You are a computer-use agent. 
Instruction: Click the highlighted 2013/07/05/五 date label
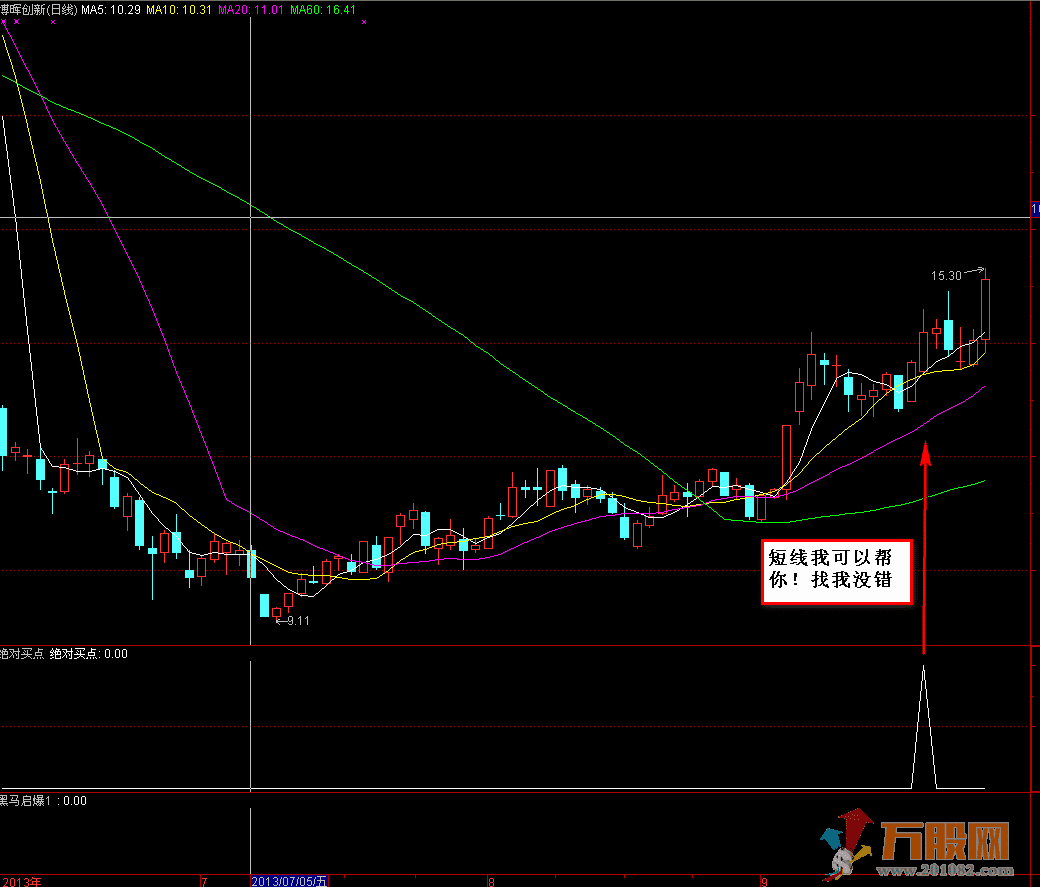(289, 881)
